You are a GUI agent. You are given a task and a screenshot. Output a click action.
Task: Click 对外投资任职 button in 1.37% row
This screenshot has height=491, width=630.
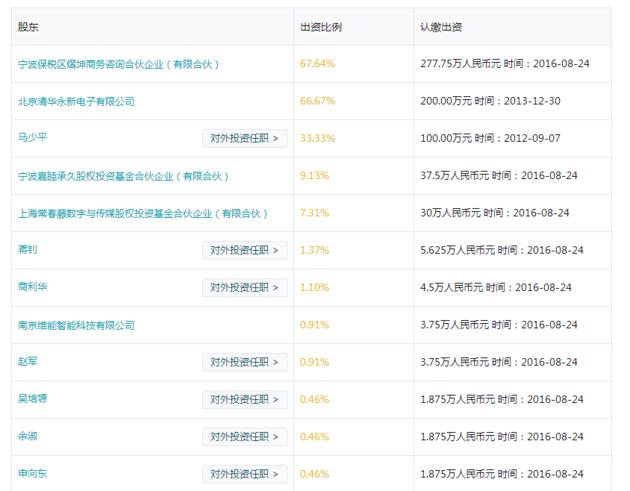click(x=245, y=250)
